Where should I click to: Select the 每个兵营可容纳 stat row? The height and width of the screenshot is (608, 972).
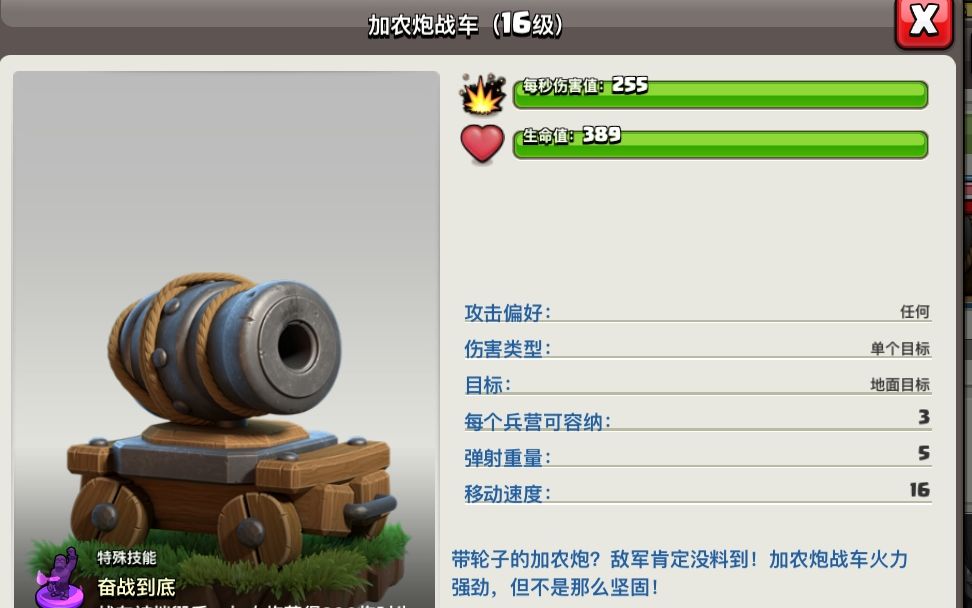[x=698, y=421]
